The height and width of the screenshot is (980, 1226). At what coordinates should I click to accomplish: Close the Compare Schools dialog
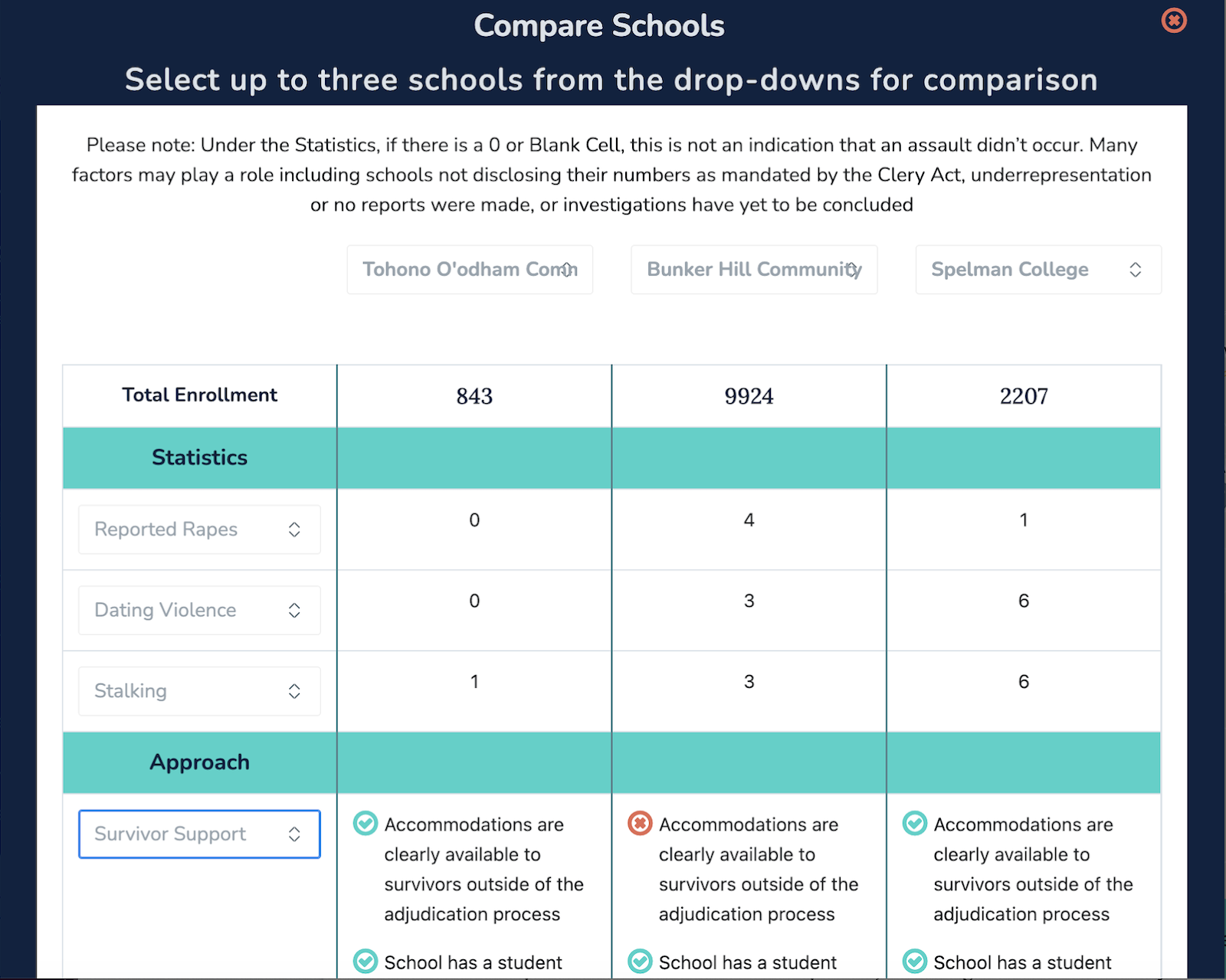click(1173, 21)
